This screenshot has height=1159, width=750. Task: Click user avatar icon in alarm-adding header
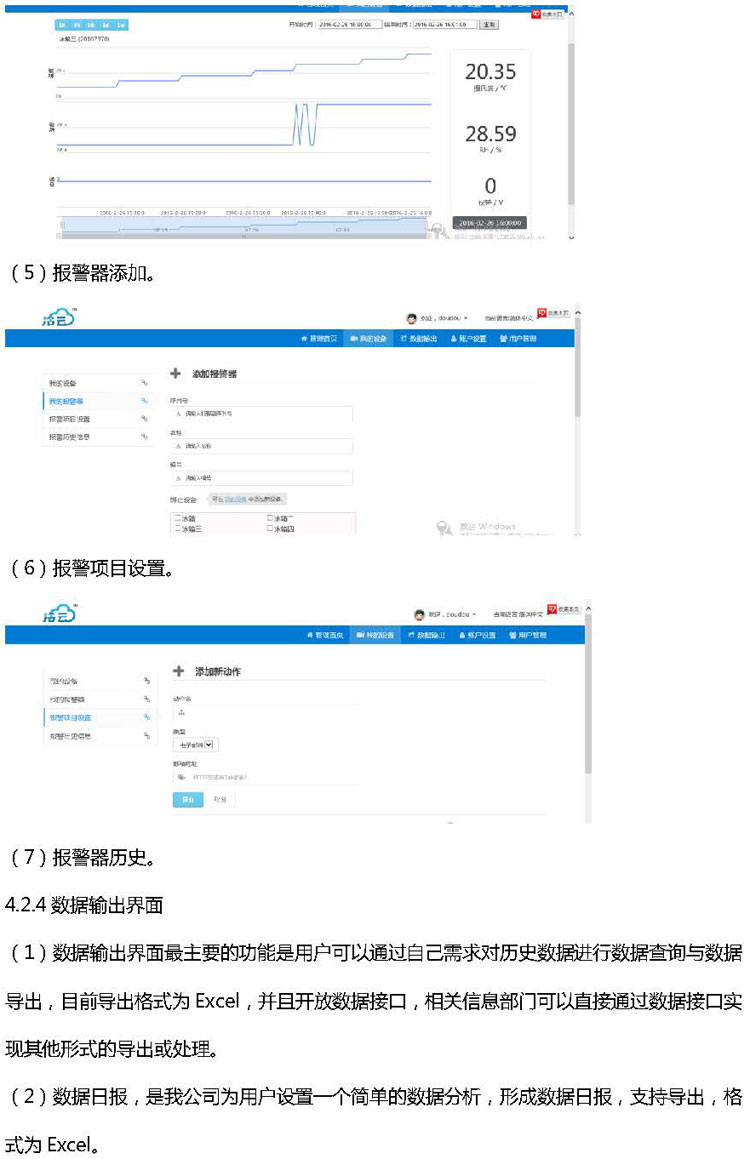411,318
